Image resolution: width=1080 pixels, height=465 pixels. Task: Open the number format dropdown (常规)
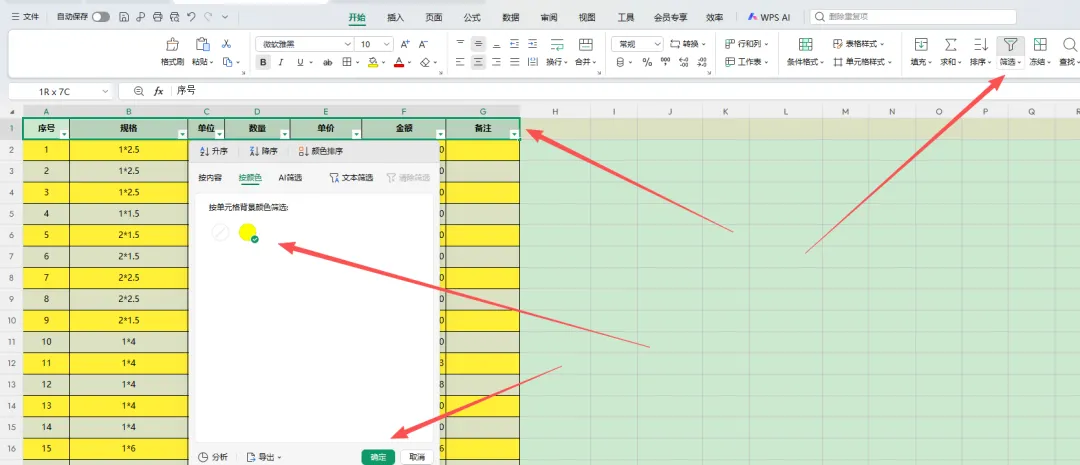pos(657,44)
